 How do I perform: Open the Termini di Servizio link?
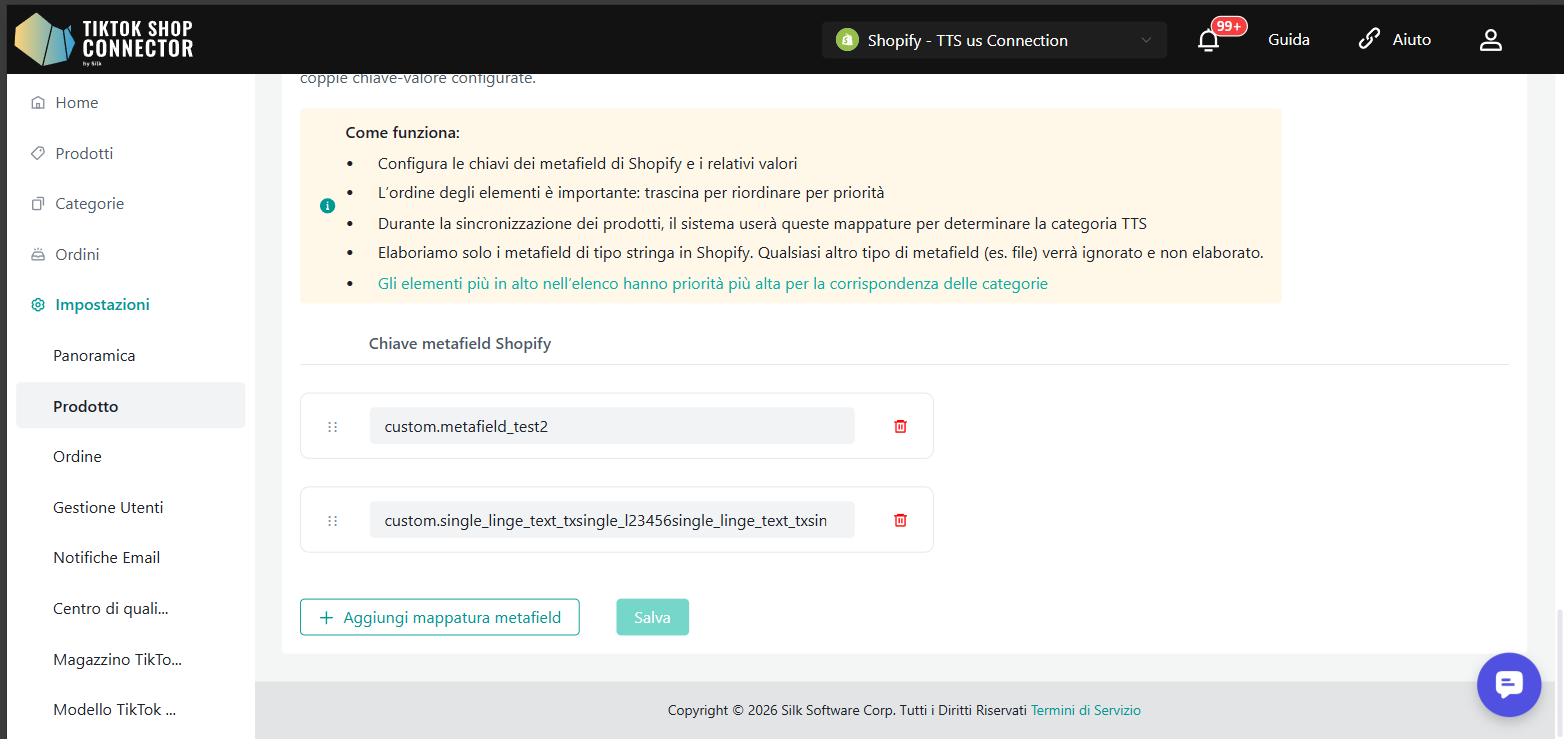click(1085, 710)
